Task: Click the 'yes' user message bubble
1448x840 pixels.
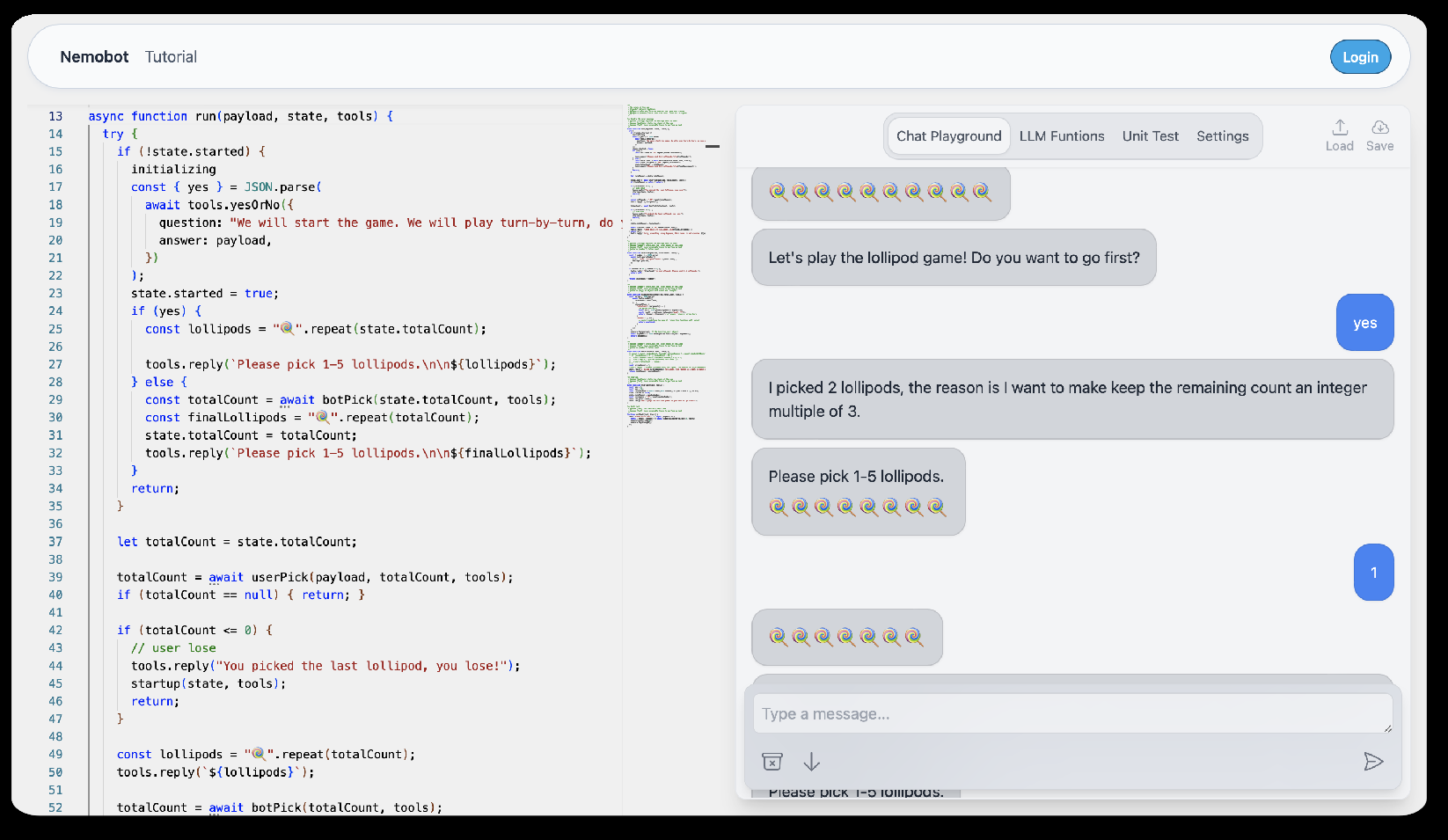Action: (x=1364, y=323)
